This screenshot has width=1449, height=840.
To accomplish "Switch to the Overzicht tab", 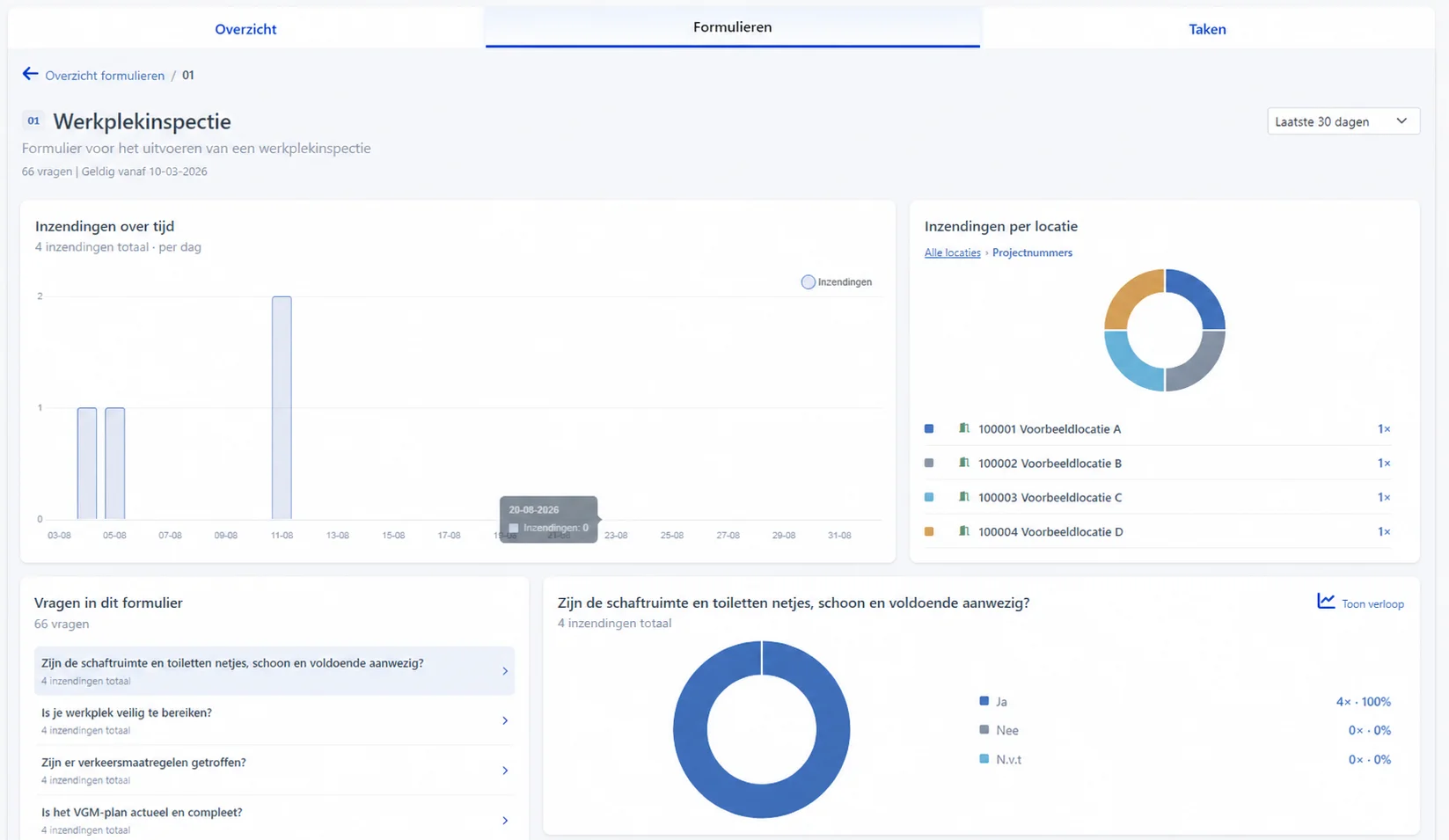I will click(245, 29).
